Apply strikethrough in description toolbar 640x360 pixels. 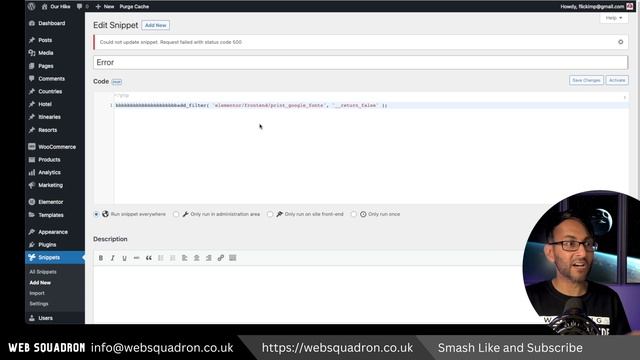pos(137,258)
